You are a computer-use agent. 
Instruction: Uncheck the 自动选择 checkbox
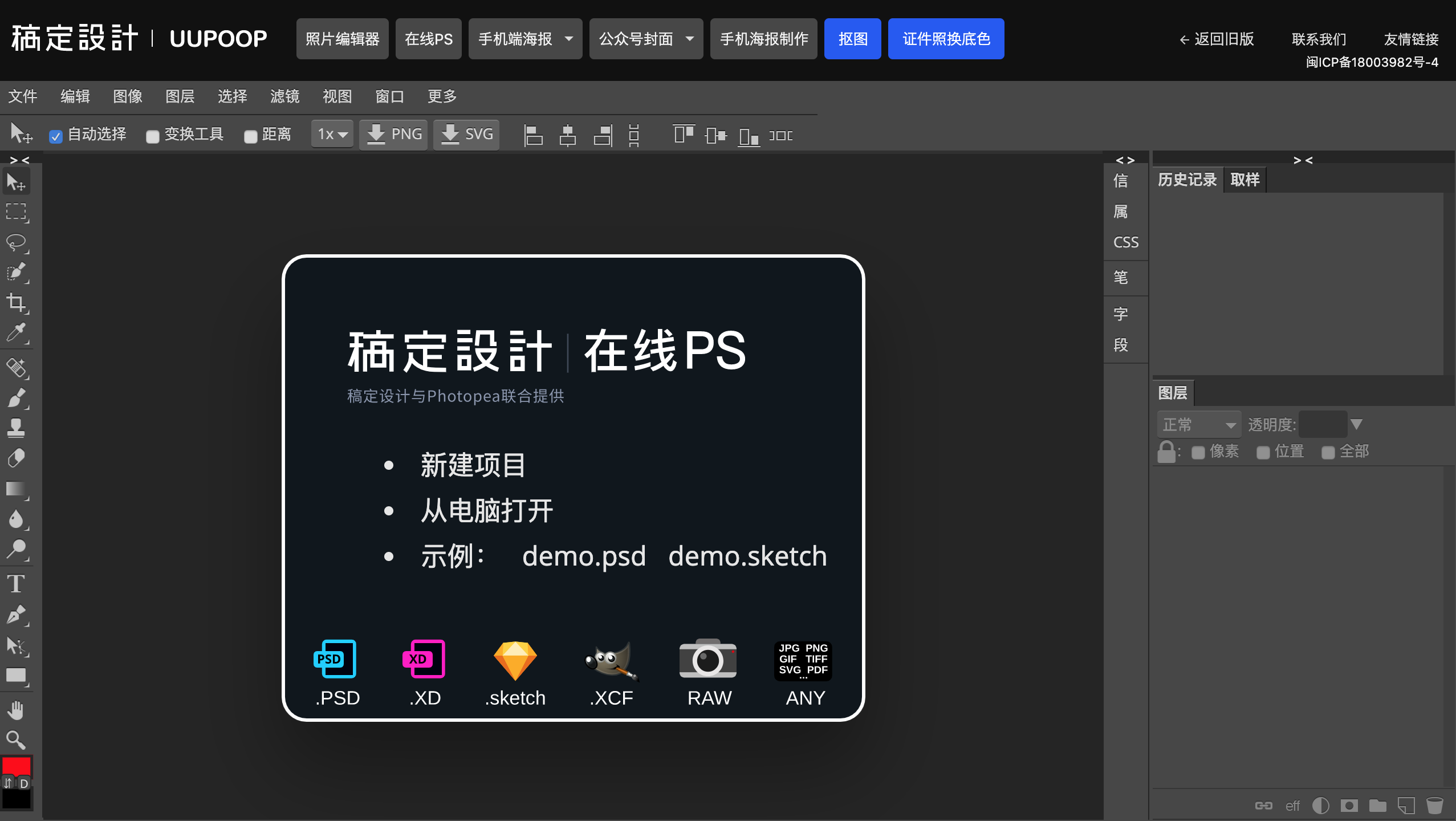[55, 136]
